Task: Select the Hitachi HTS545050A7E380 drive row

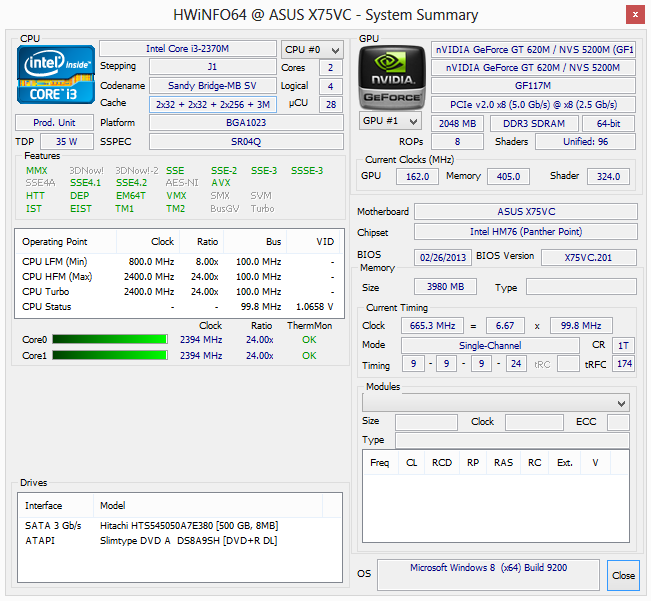Action: click(x=180, y=525)
